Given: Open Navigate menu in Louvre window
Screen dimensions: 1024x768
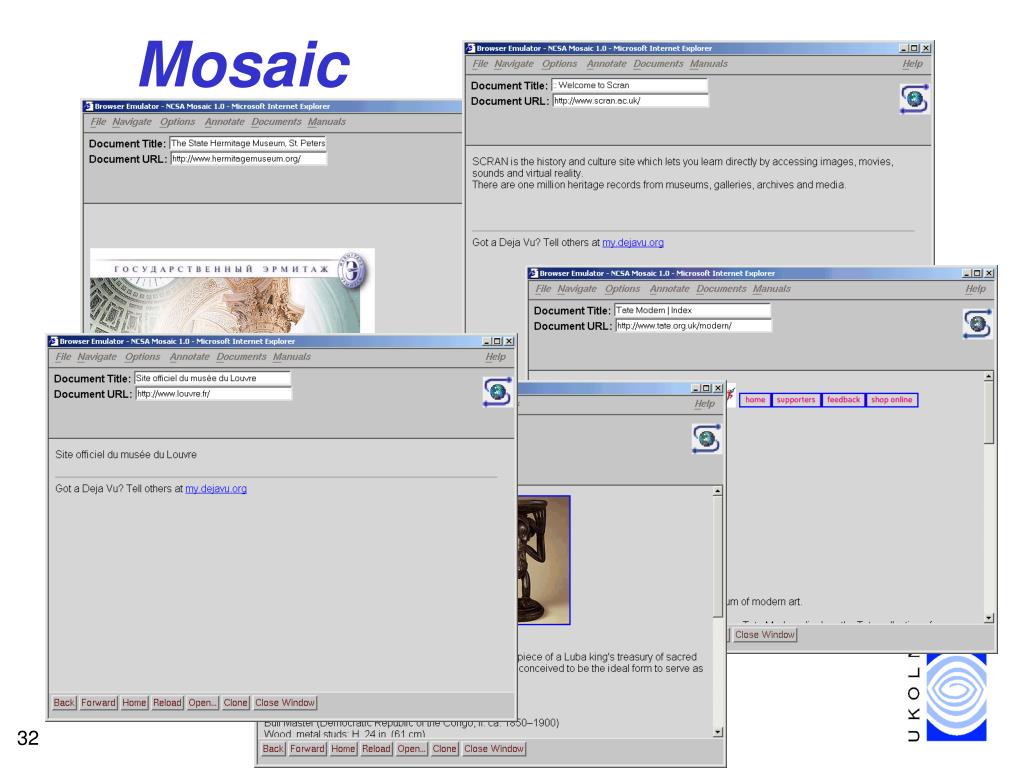Looking at the screenshot, I should [x=97, y=357].
